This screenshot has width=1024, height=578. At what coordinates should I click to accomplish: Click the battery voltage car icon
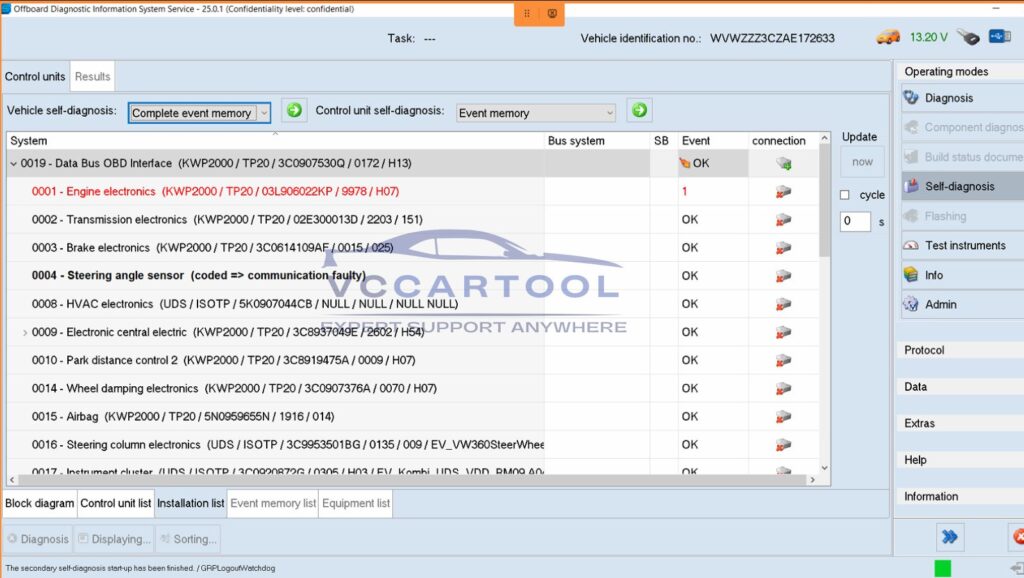(x=888, y=35)
